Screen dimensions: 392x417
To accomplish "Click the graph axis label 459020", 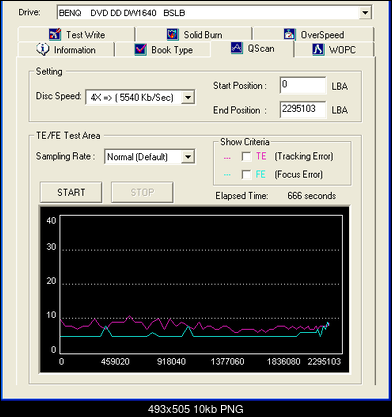I will pos(115,362).
